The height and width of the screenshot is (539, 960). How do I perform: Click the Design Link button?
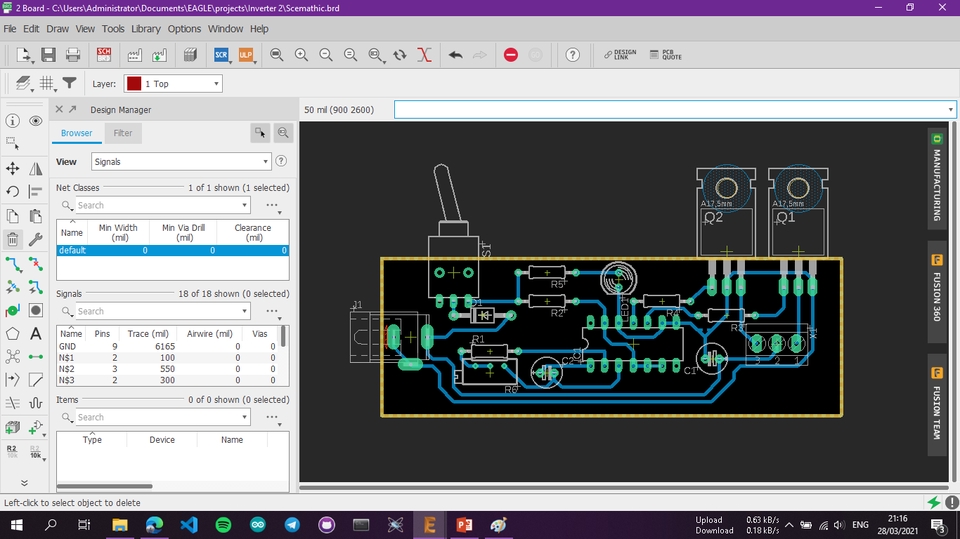click(620, 55)
